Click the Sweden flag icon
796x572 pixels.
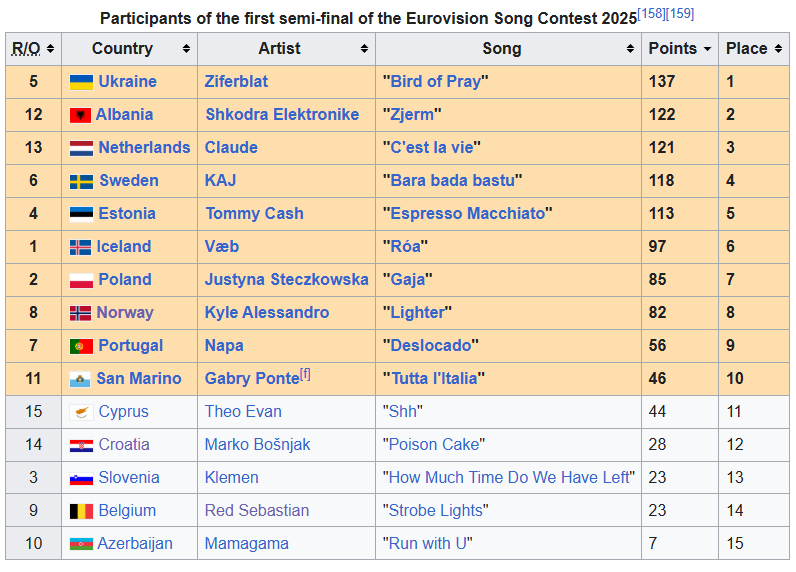[x=81, y=181]
